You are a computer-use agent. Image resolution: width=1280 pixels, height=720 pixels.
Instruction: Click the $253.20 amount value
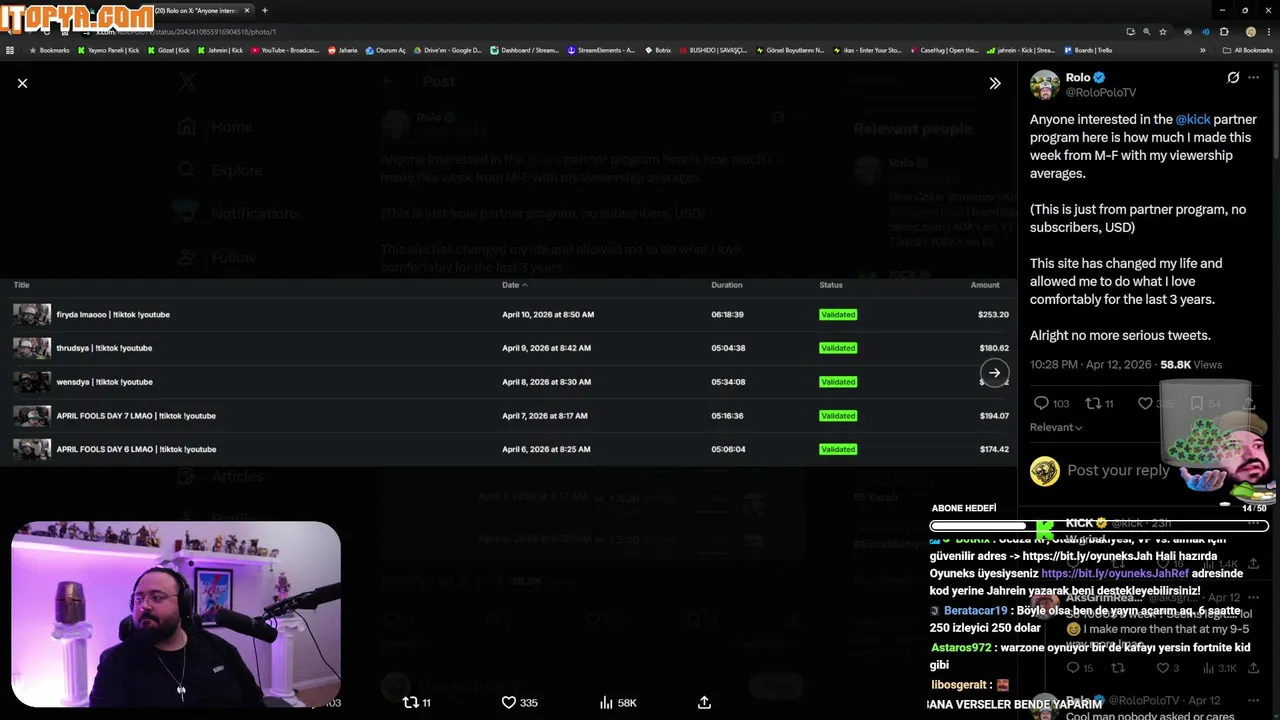coord(993,314)
